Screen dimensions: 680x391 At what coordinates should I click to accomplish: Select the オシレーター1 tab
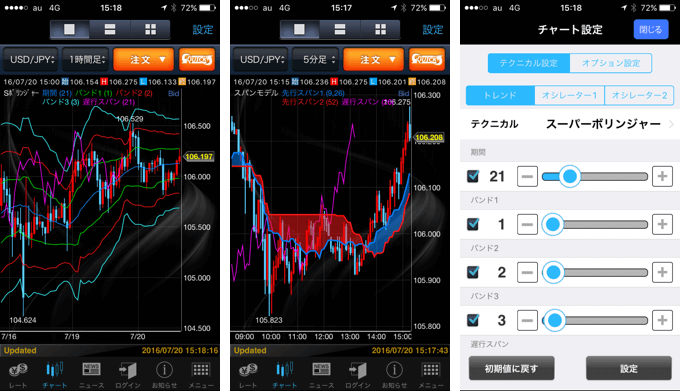tap(569, 95)
